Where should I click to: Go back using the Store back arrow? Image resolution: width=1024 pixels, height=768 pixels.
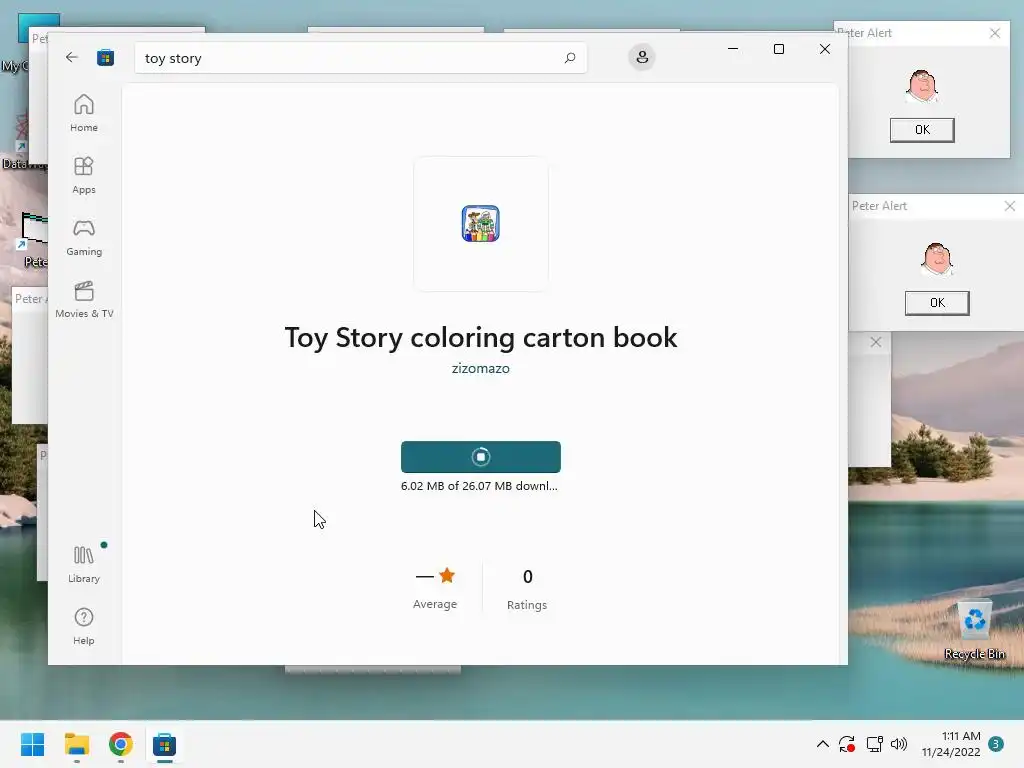[72, 57]
